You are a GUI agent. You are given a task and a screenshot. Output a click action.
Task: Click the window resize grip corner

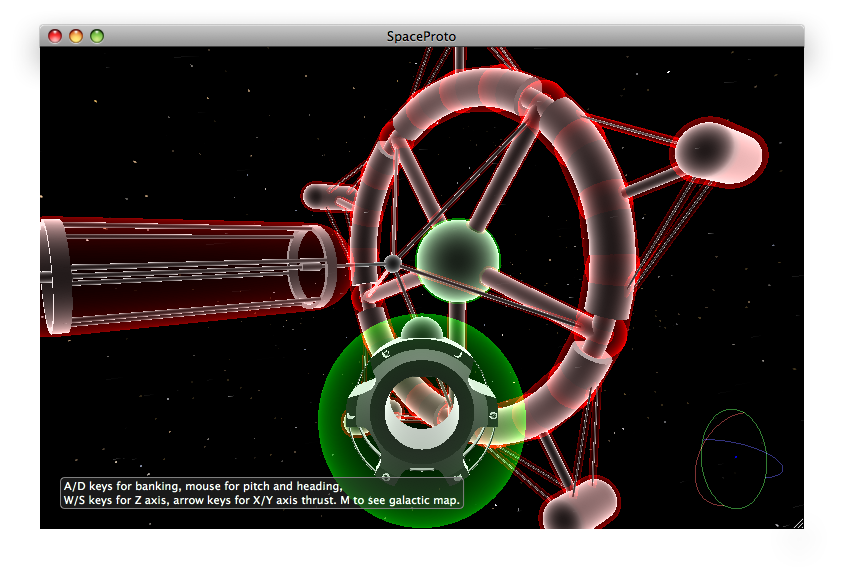click(798, 523)
